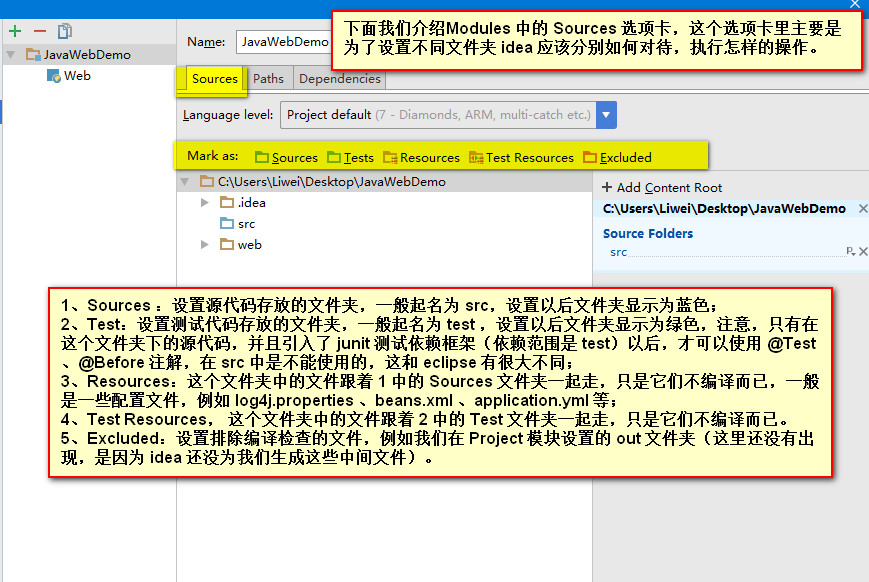Click the Test Resources folder icon in Mark as
This screenshot has height=582, width=869.
point(476,157)
